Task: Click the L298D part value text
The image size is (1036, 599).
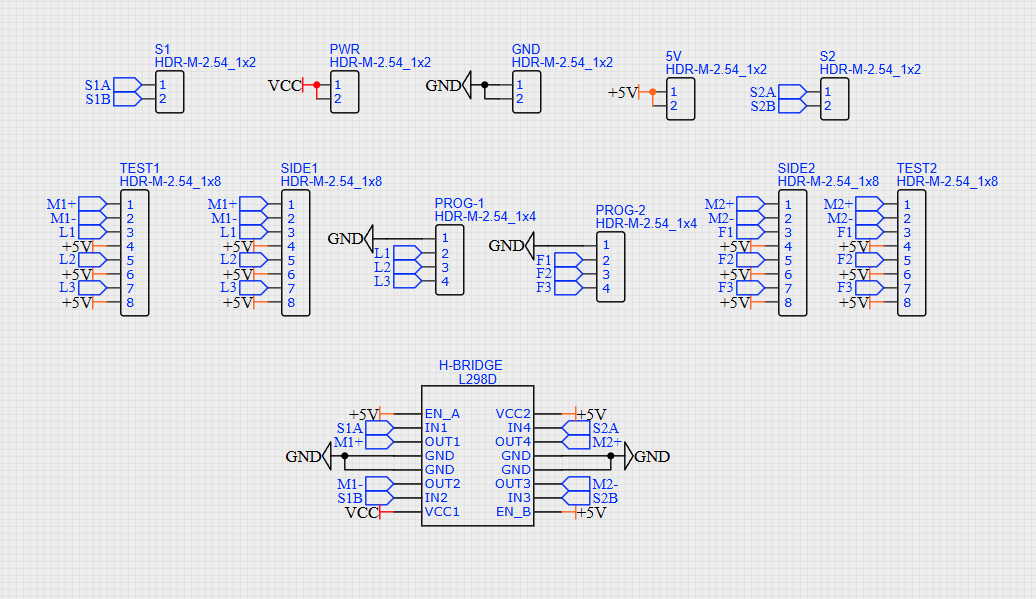Action: point(478,380)
